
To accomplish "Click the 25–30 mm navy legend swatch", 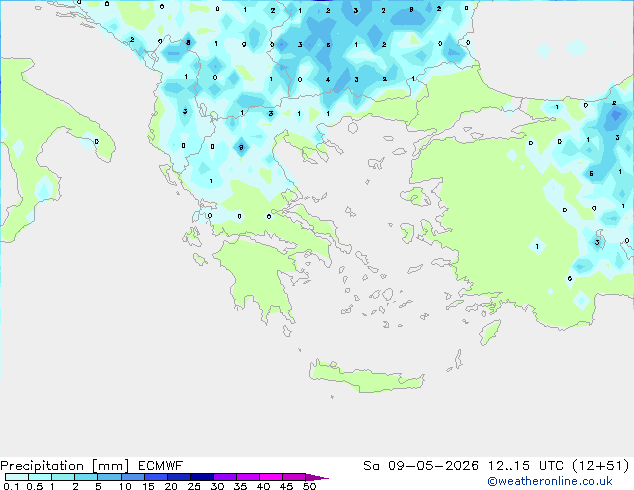I will click(x=202, y=477).
